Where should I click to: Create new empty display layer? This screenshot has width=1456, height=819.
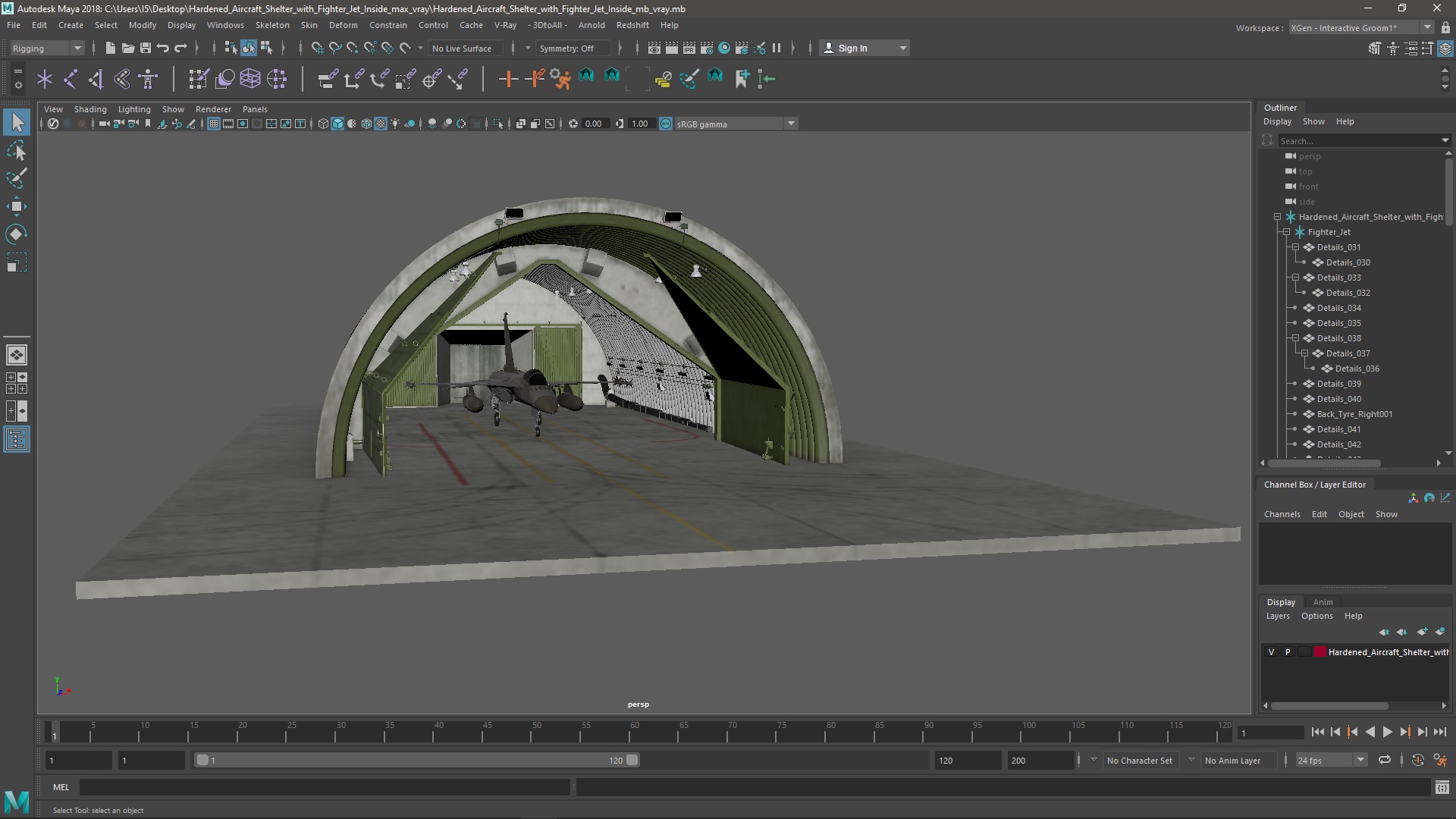tap(1422, 632)
